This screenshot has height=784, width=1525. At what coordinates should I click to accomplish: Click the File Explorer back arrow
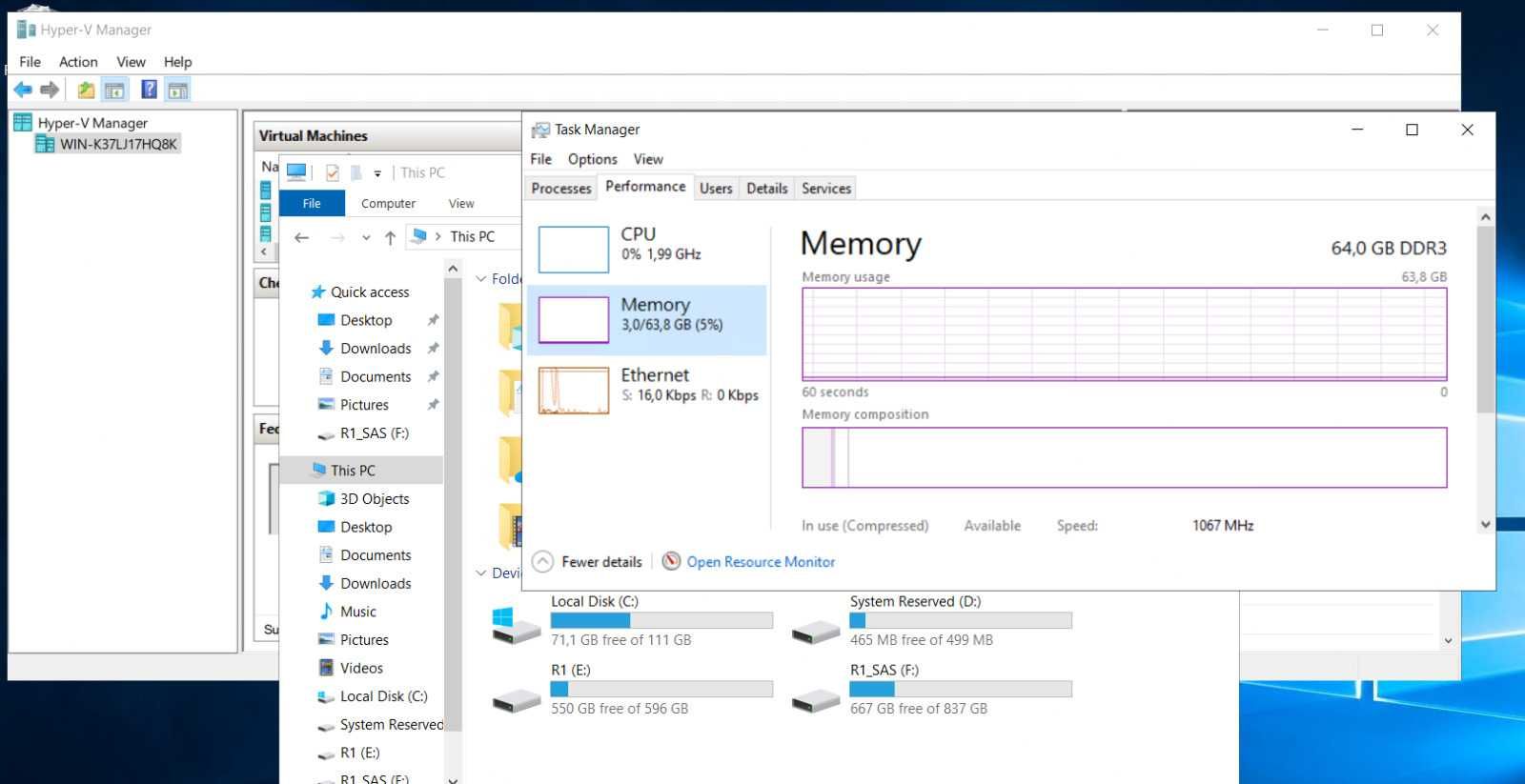point(302,237)
